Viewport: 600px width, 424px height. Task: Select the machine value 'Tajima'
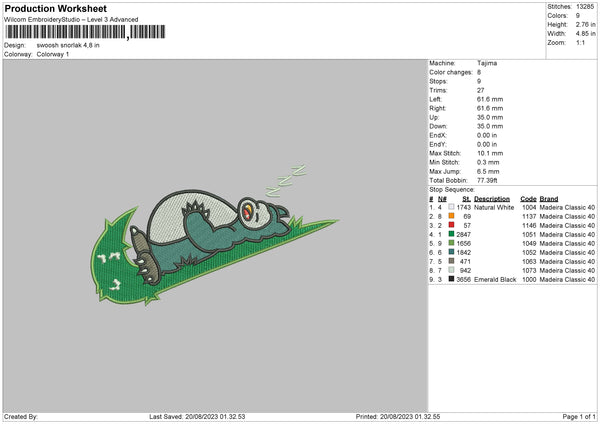tap(487, 63)
